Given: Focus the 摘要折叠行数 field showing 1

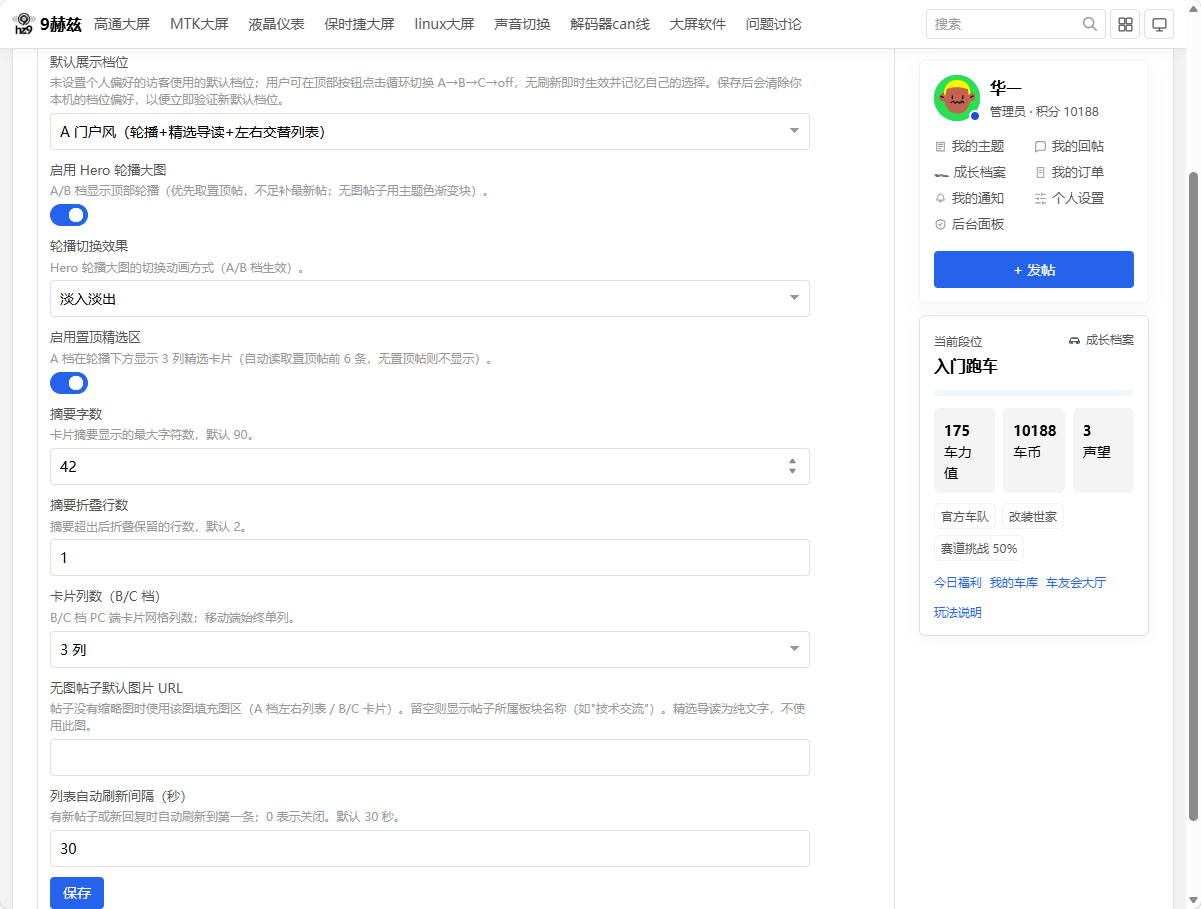Looking at the screenshot, I should click(430, 558).
